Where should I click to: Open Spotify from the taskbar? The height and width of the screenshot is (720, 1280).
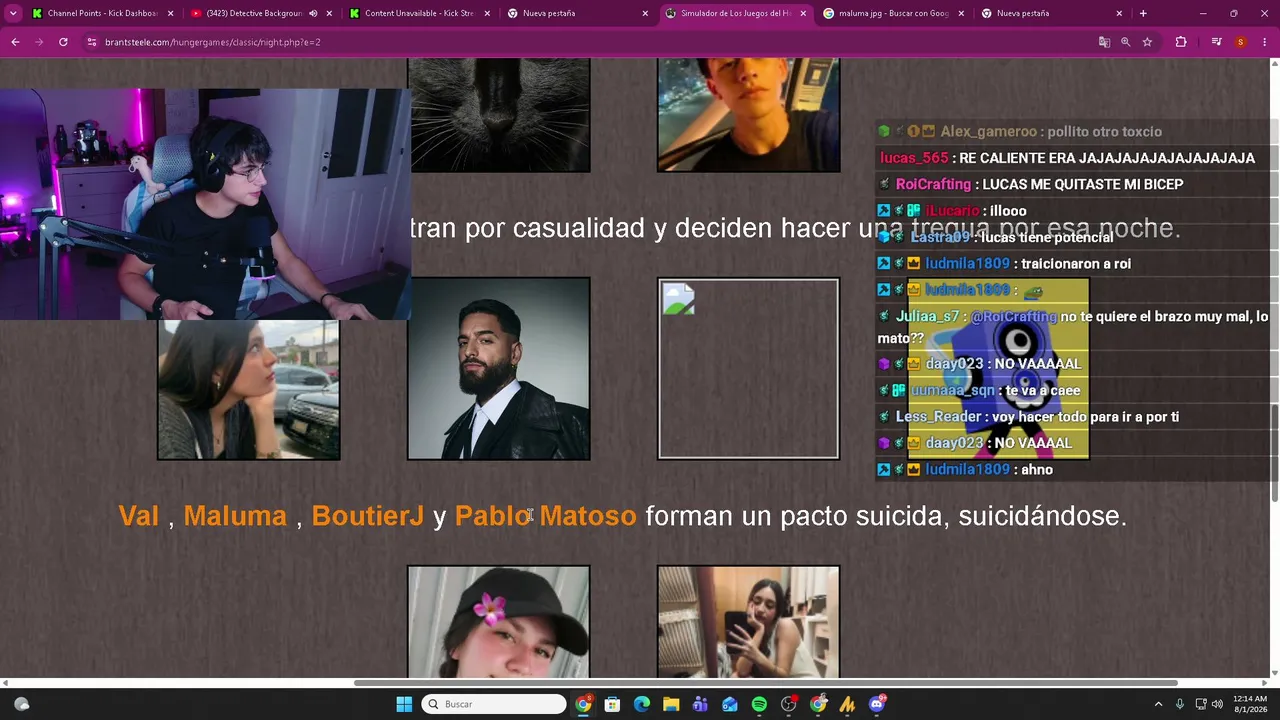click(x=759, y=704)
